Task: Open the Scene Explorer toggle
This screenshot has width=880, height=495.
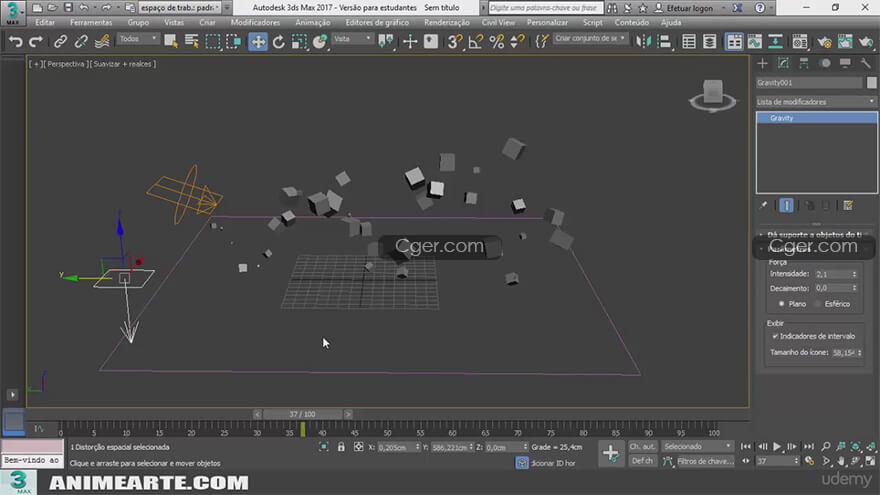Action: 689,42
